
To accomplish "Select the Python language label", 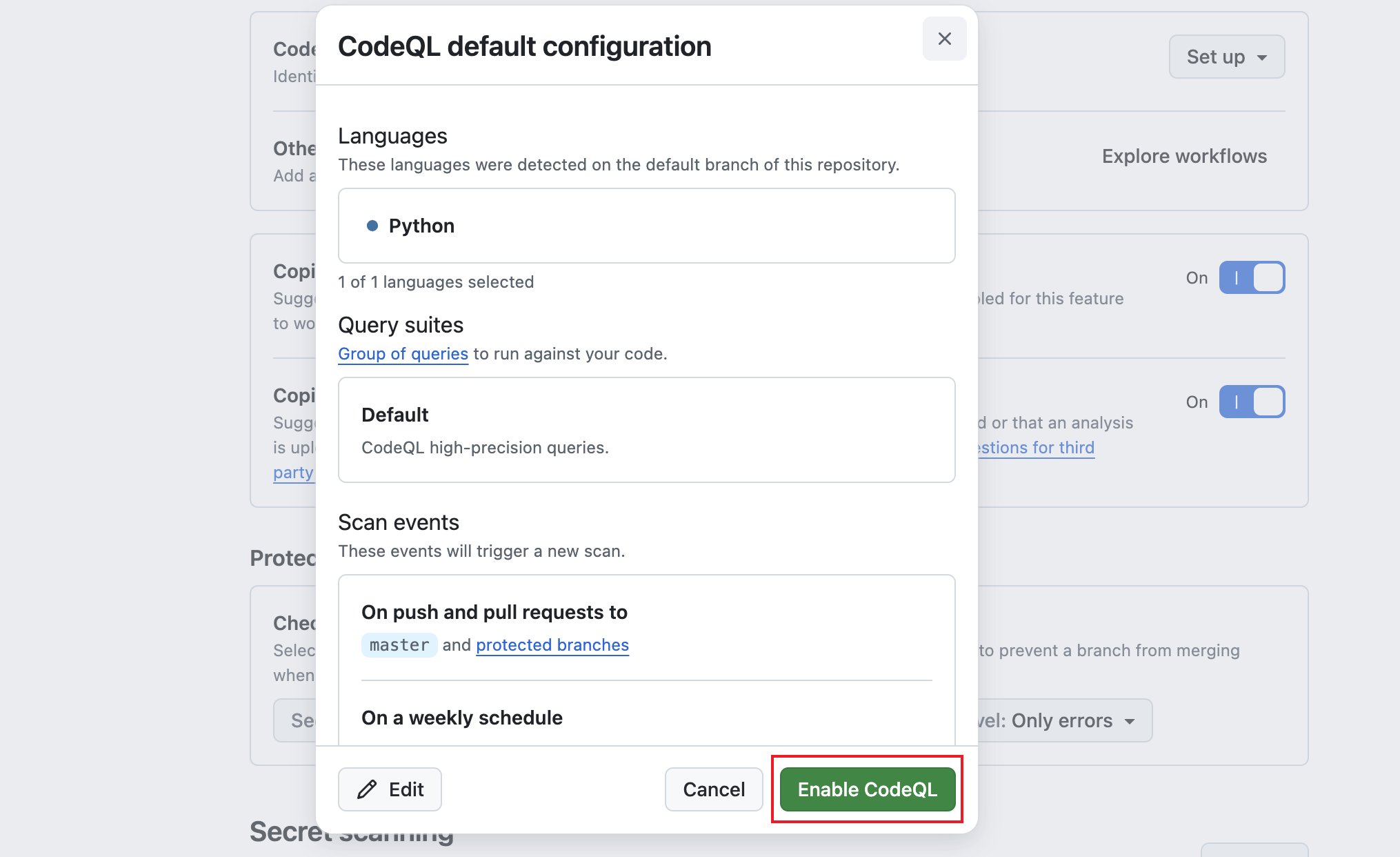I will point(421,226).
